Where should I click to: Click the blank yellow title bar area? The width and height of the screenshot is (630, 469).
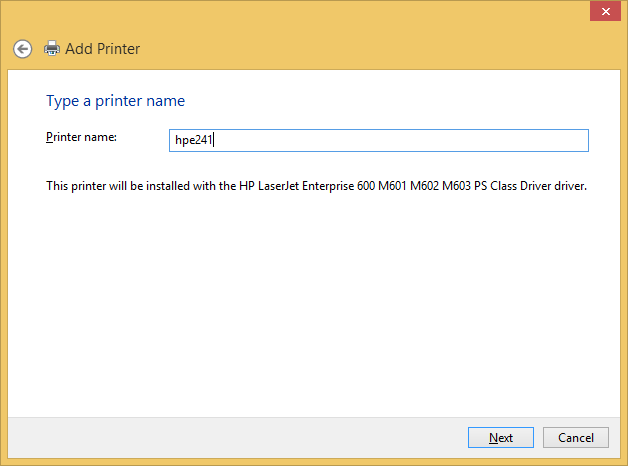click(300, 12)
